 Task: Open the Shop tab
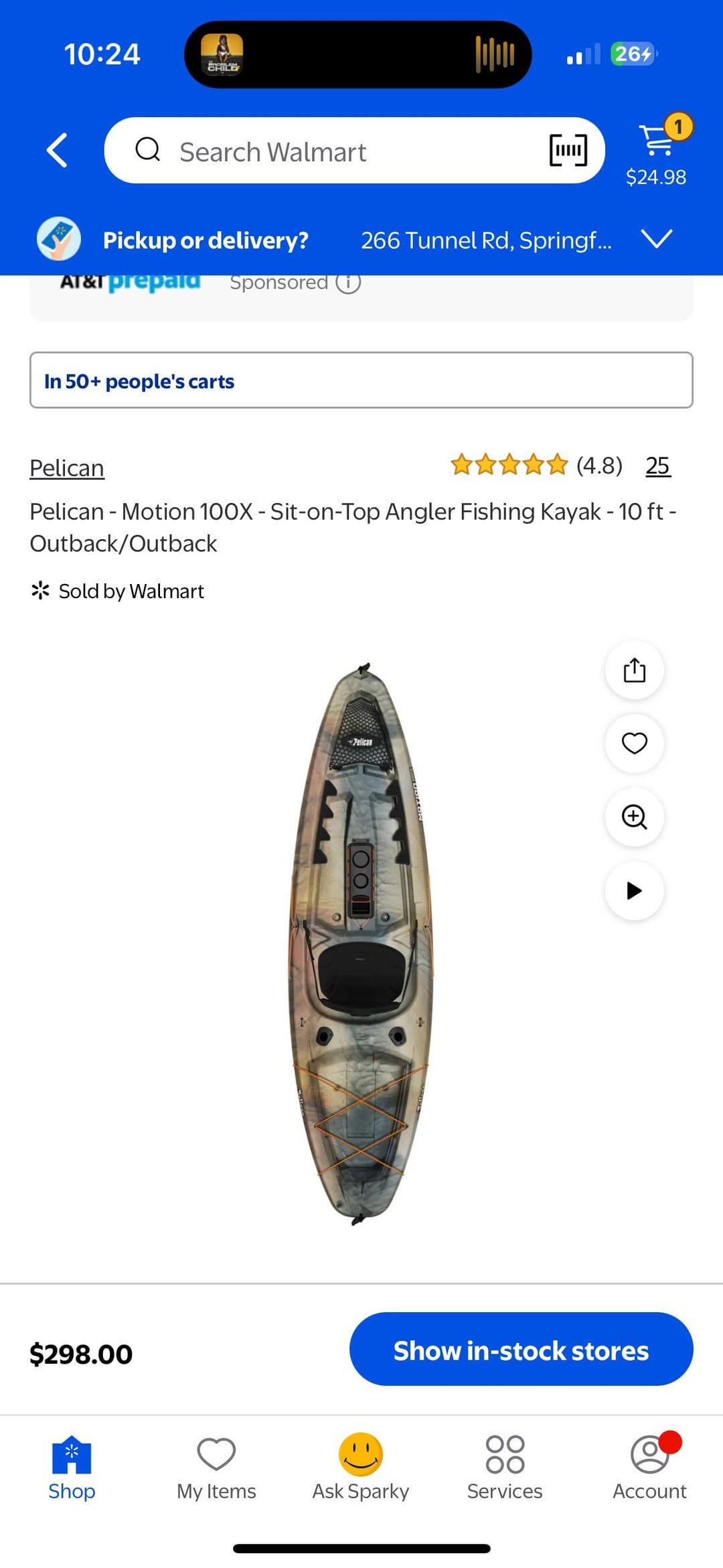click(72, 1468)
